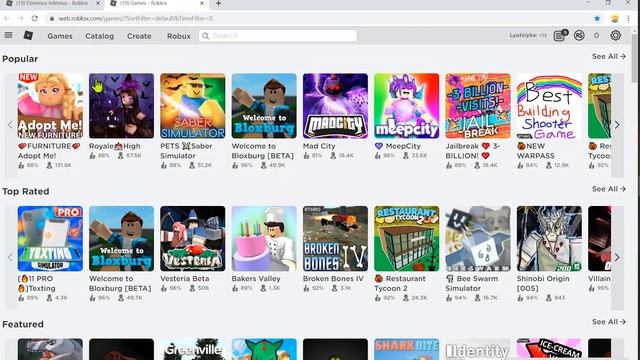See All Popular games
This screenshot has width=640, height=360.
click(609, 56)
